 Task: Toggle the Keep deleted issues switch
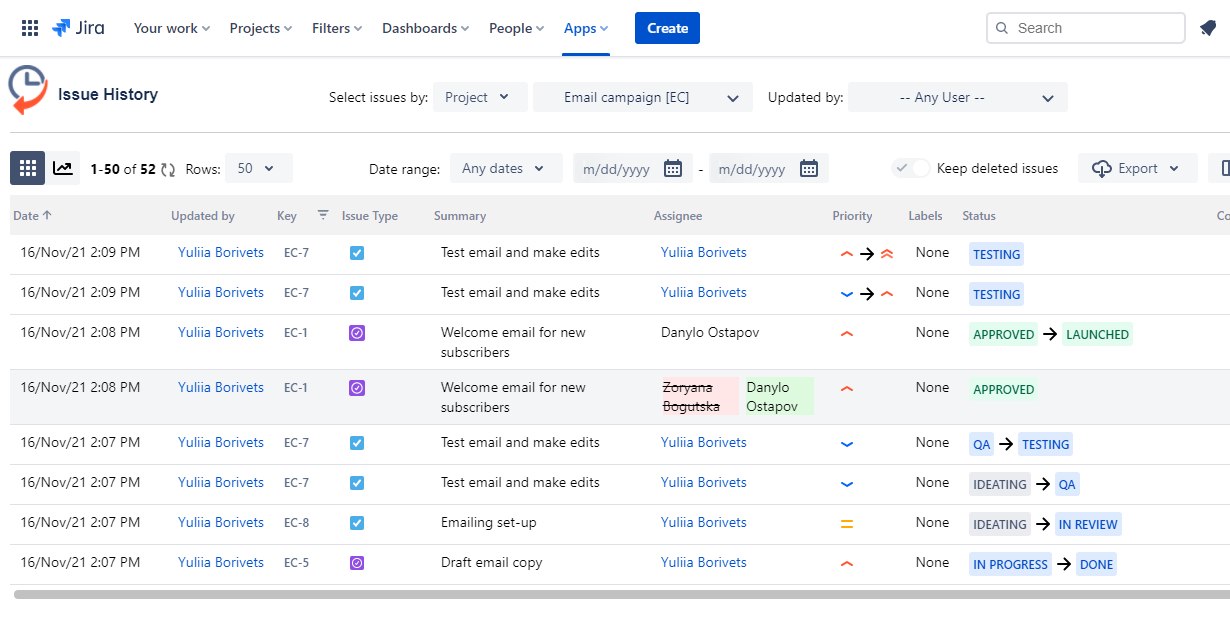[x=911, y=168]
